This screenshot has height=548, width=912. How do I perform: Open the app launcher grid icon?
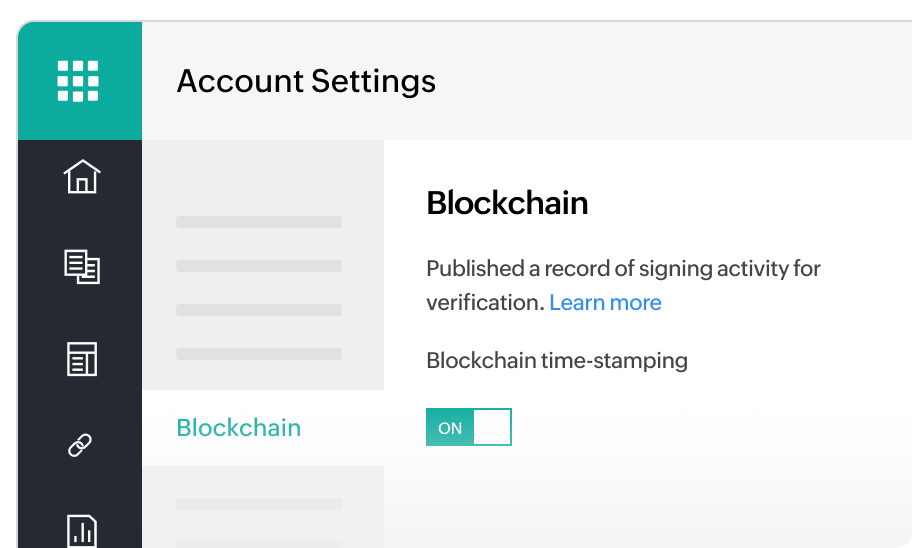coord(78,81)
